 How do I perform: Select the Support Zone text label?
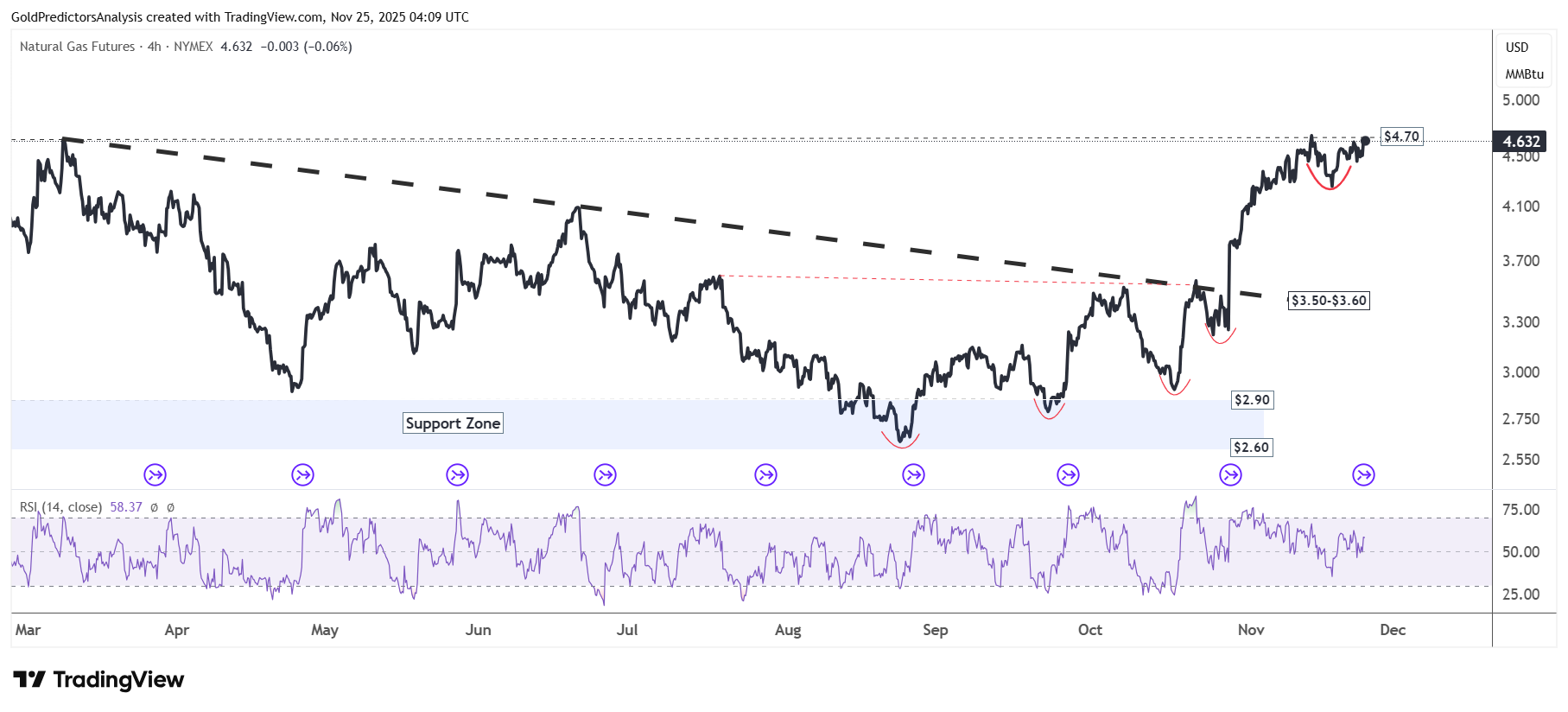point(453,423)
